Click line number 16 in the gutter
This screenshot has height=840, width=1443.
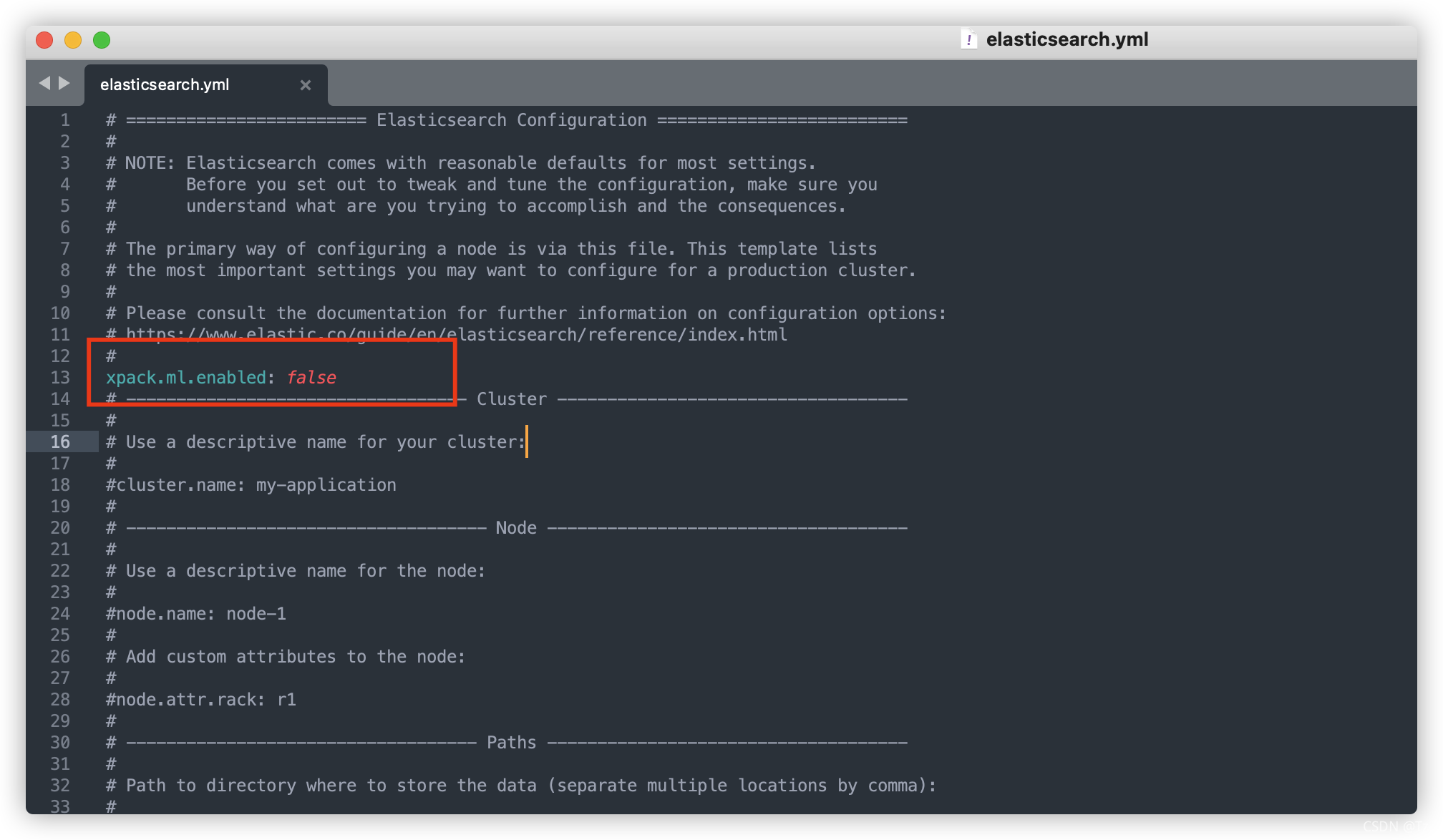click(x=60, y=442)
